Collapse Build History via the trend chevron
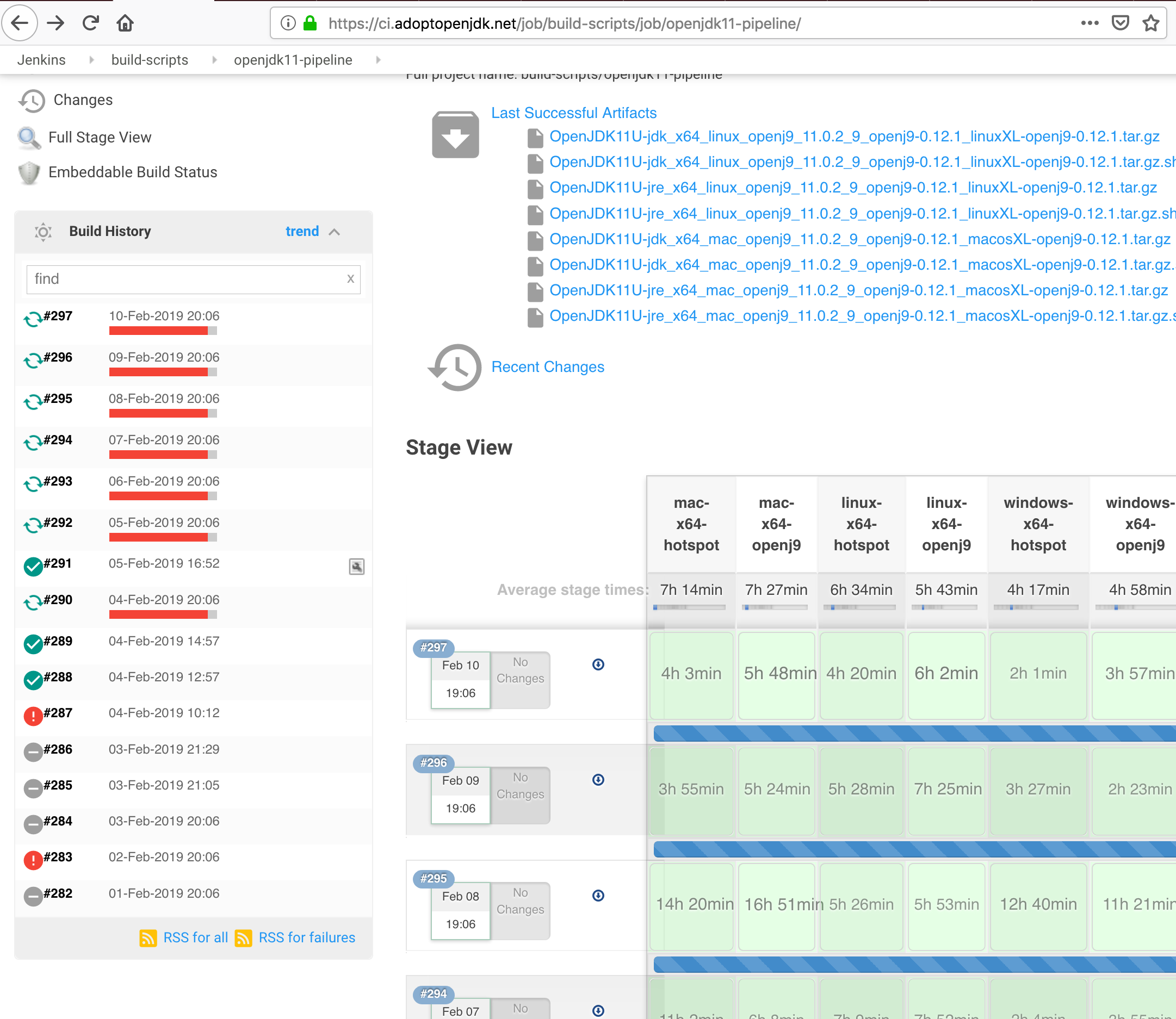Viewport: 1176px width, 1019px height. [333, 232]
